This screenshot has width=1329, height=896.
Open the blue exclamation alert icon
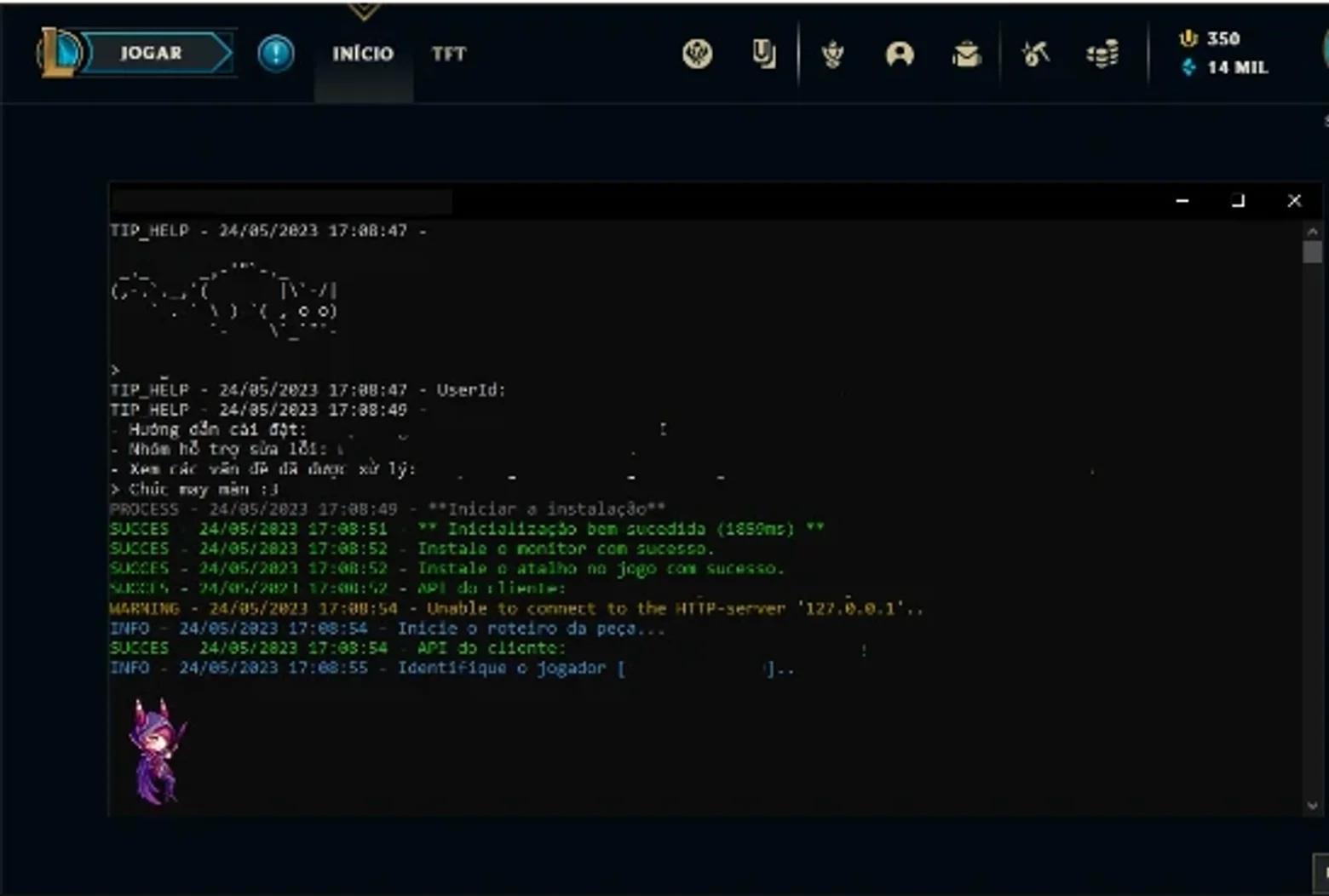[x=275, y=54]
